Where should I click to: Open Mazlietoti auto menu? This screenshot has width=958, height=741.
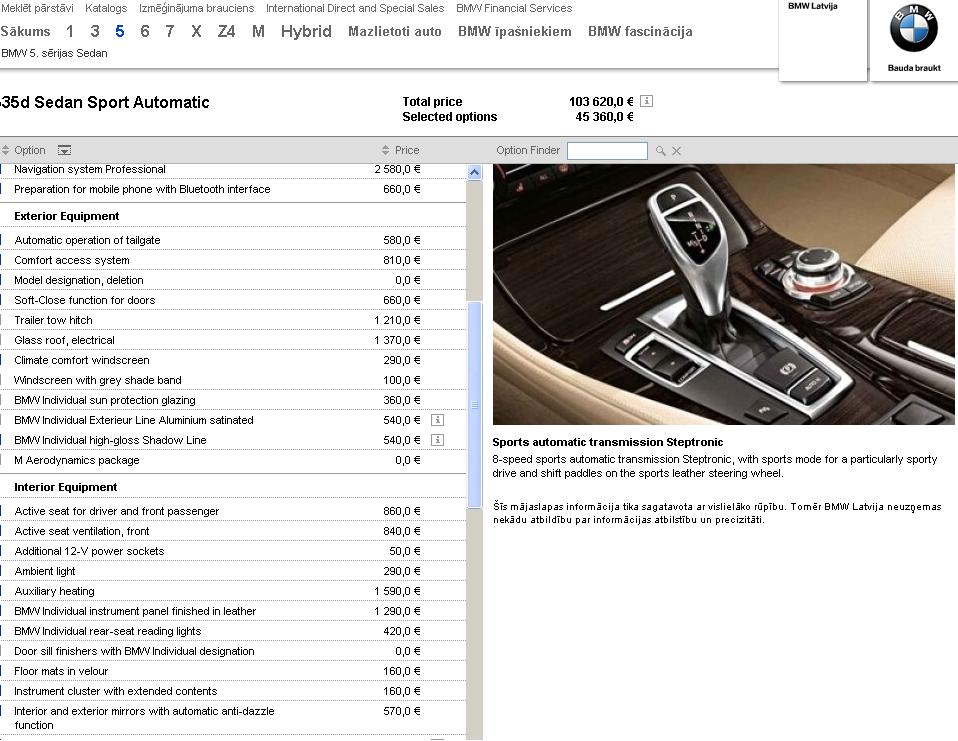[x=395, y=31]
